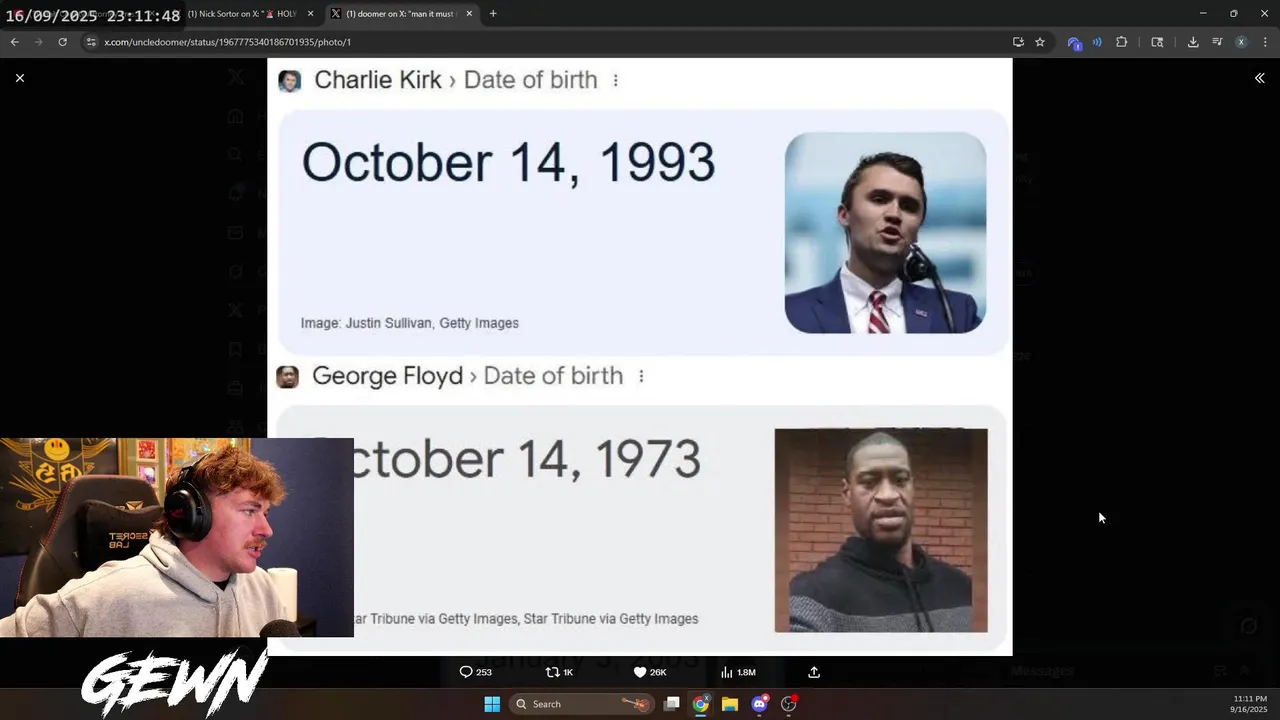Click the small Charlie Kirk avatar icon
Screen dimensions: 1280x720
pos(290,81)
